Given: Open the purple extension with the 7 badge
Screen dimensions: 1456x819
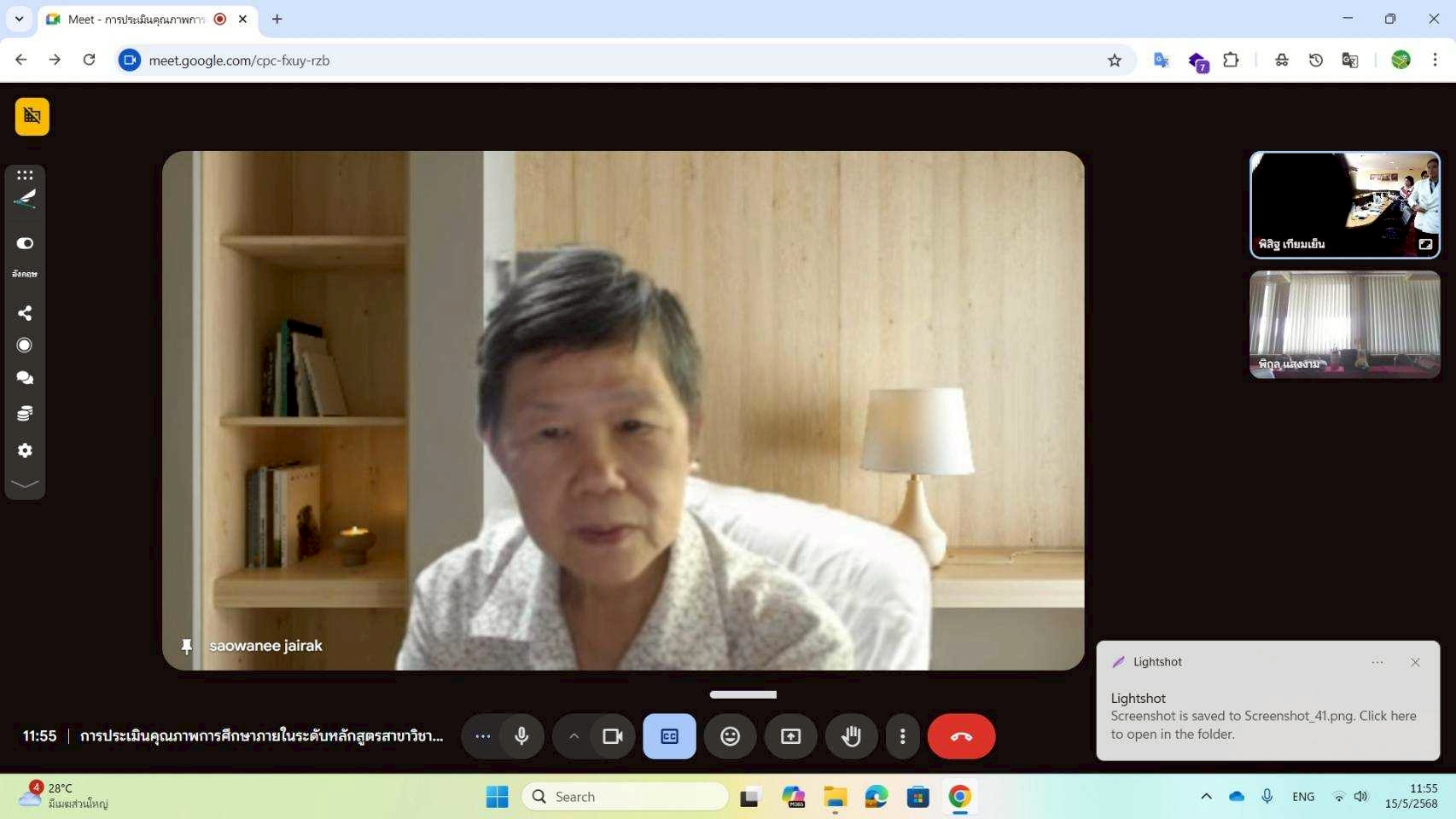Looking at the screenshot, I should coord(1197,61).
